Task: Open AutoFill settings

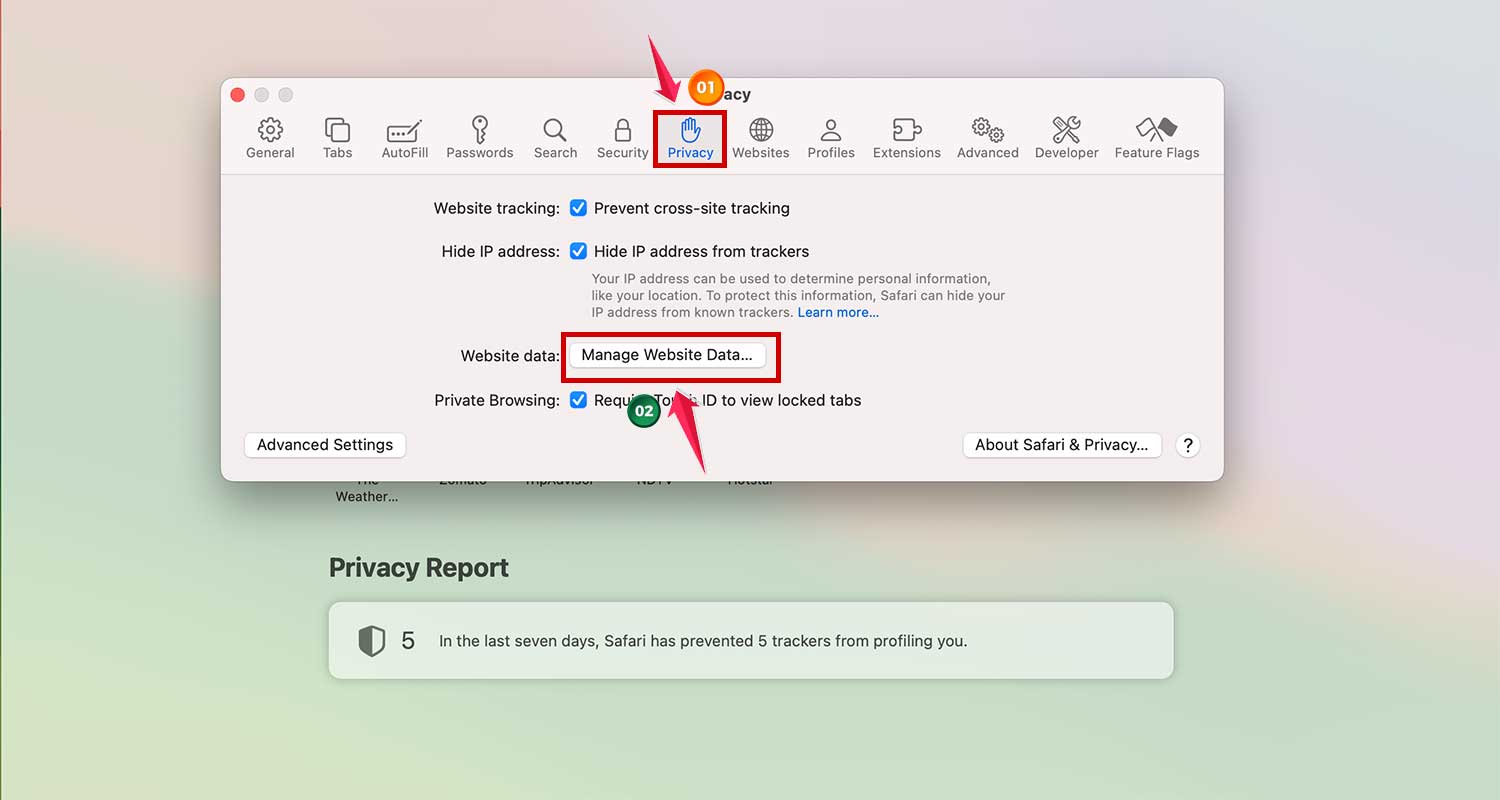Action: [404, 138]
